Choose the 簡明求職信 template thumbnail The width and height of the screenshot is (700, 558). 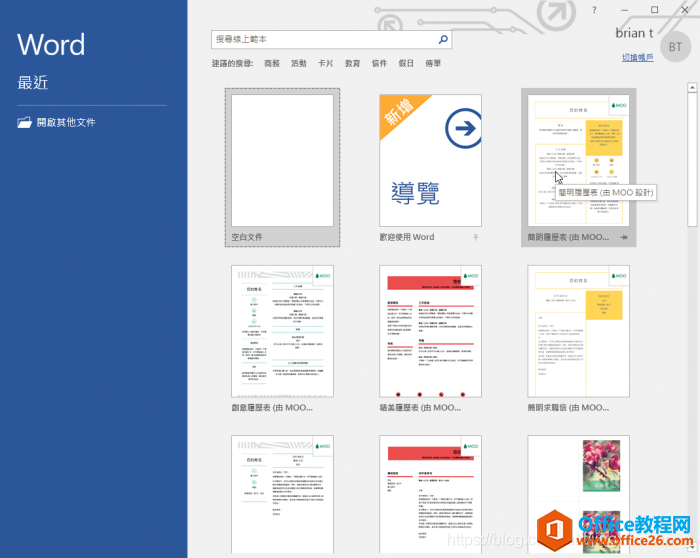pyautogui.click(x=579, y=331)
